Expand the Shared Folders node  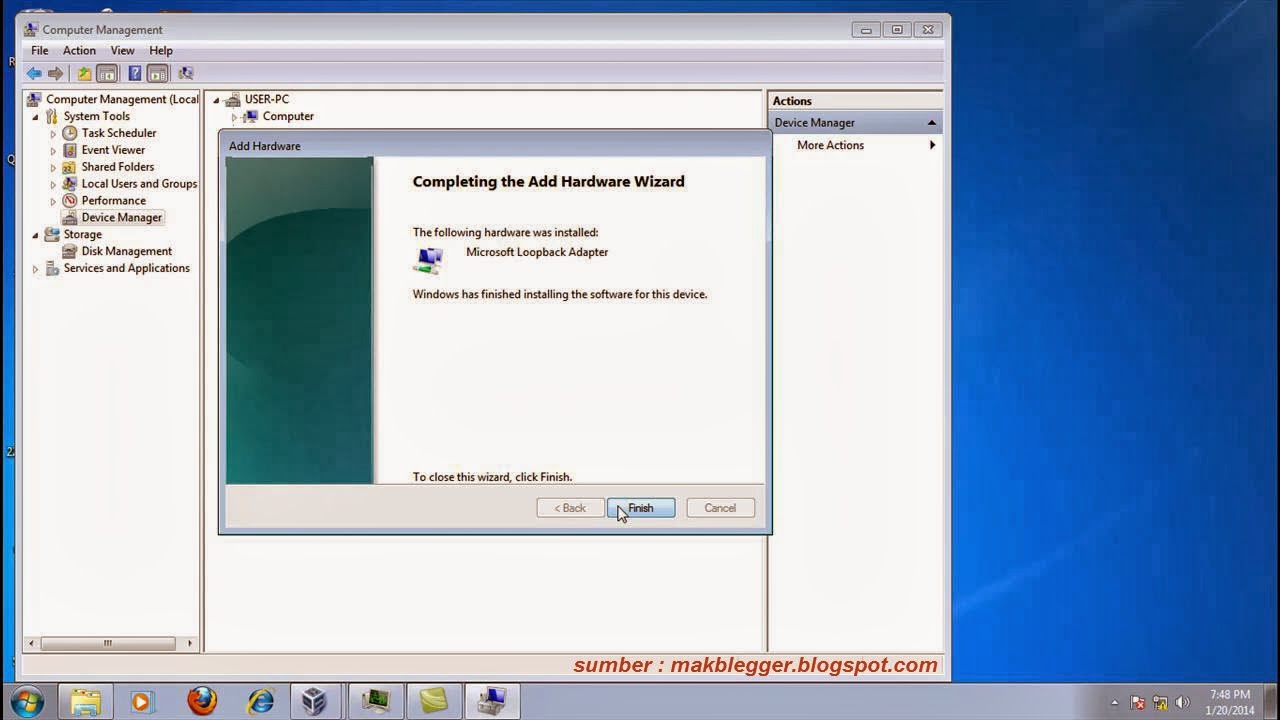click(54, 168)
